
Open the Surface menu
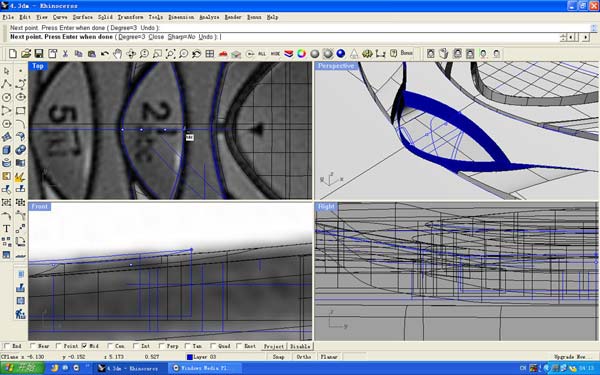(83, 17)
